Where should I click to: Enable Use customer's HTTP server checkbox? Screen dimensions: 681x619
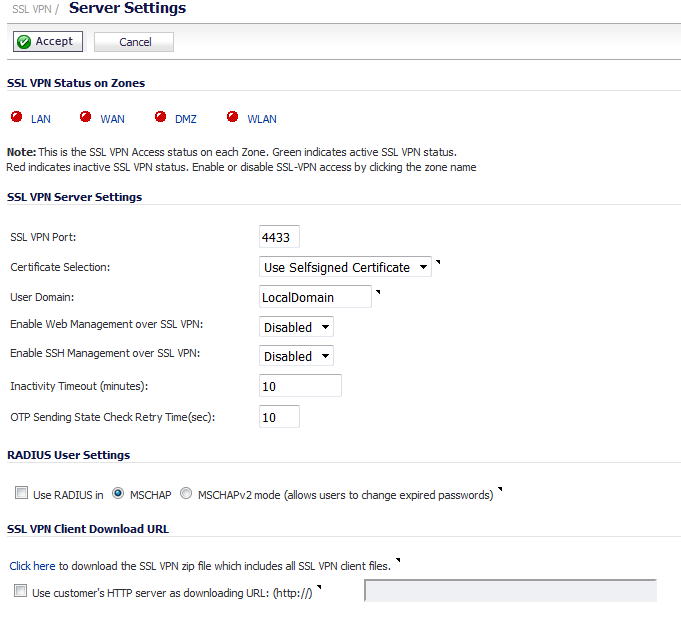(20, 591)
